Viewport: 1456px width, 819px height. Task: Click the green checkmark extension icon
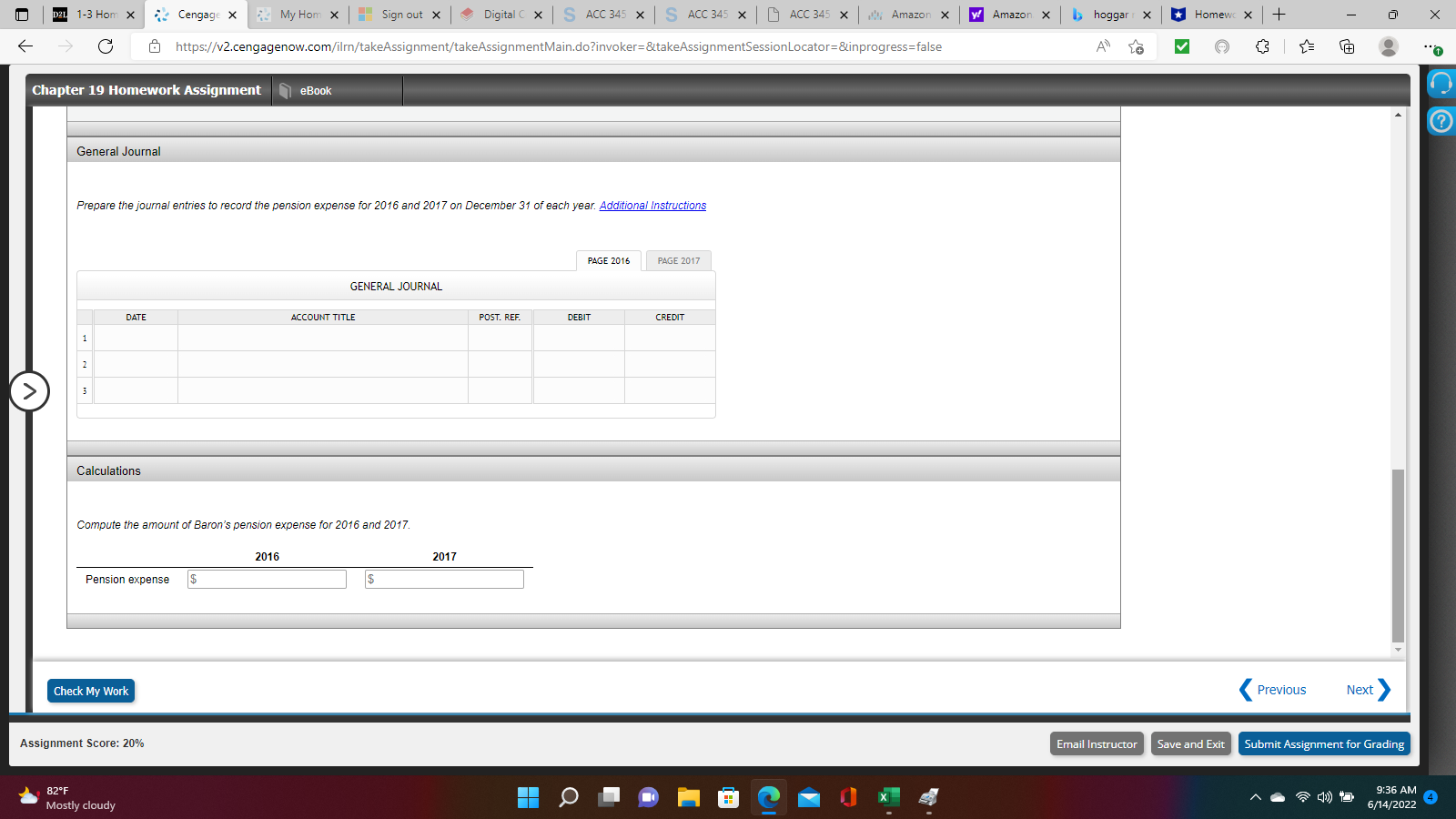point(1182,46)
